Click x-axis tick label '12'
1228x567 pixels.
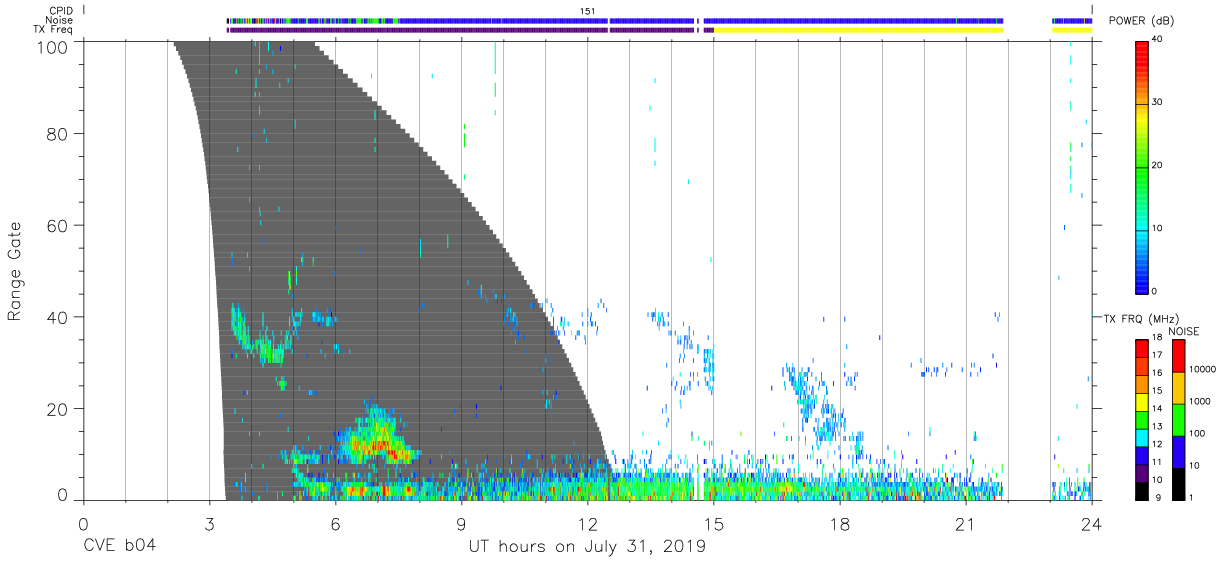pos(587,522)
